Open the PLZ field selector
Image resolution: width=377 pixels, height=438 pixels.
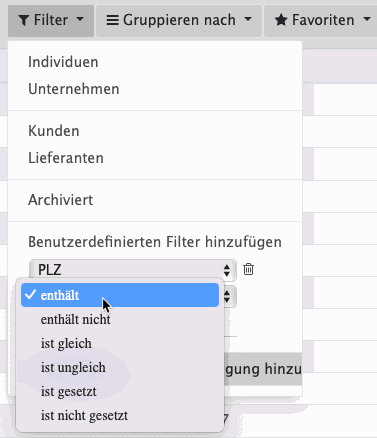[133, 270]
